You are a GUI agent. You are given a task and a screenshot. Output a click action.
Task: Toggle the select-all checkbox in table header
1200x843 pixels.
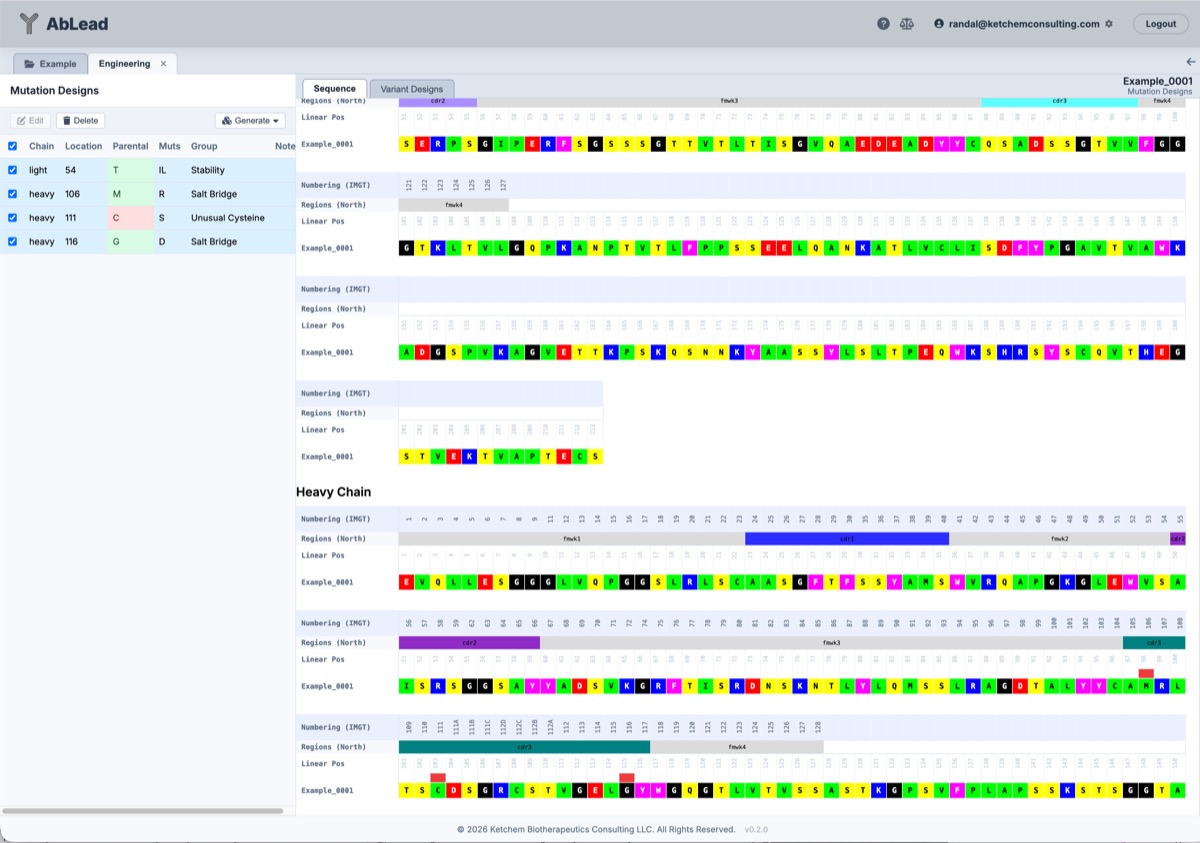coord(12,146)
